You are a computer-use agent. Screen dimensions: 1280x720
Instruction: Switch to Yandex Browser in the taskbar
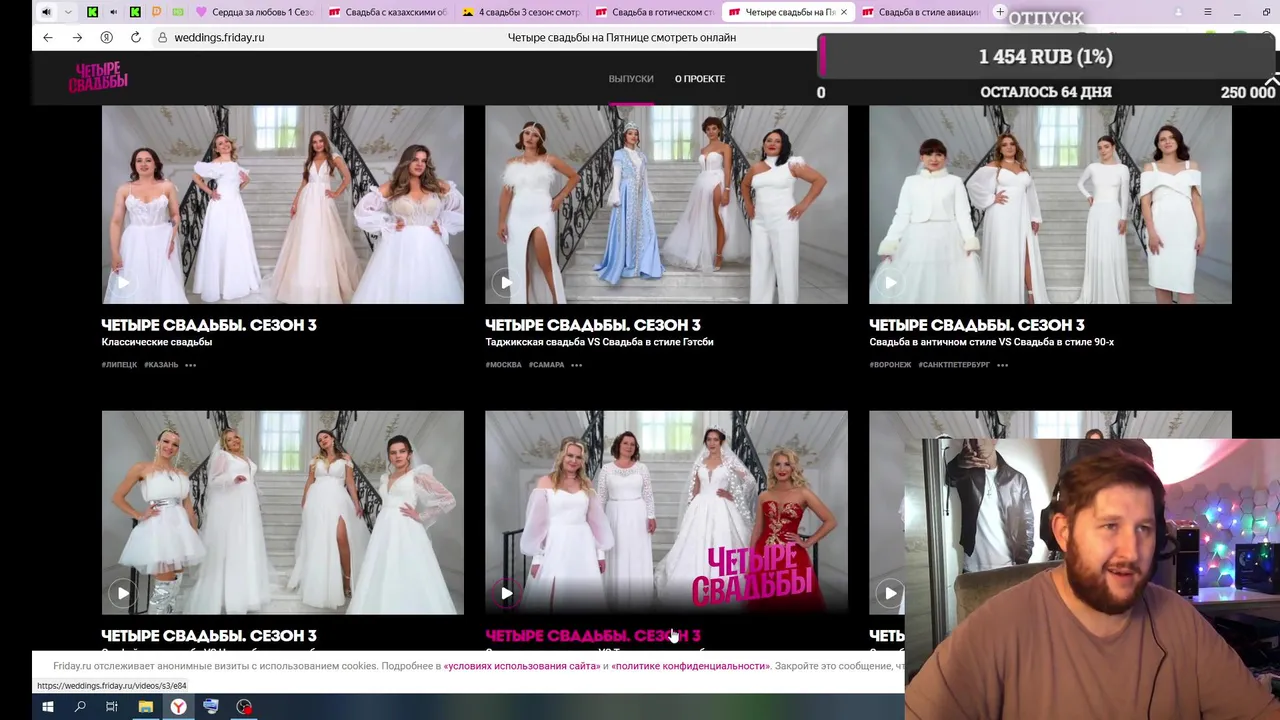tap(178, 707)
